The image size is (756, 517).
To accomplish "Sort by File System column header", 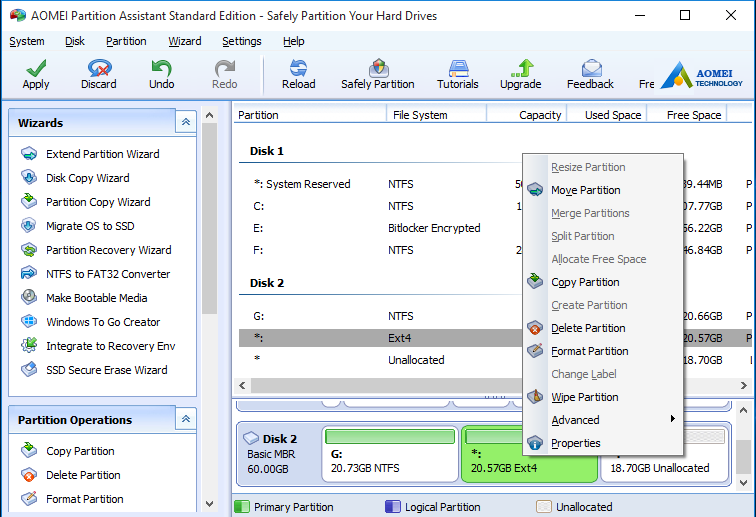I will (x=436, y=115).
